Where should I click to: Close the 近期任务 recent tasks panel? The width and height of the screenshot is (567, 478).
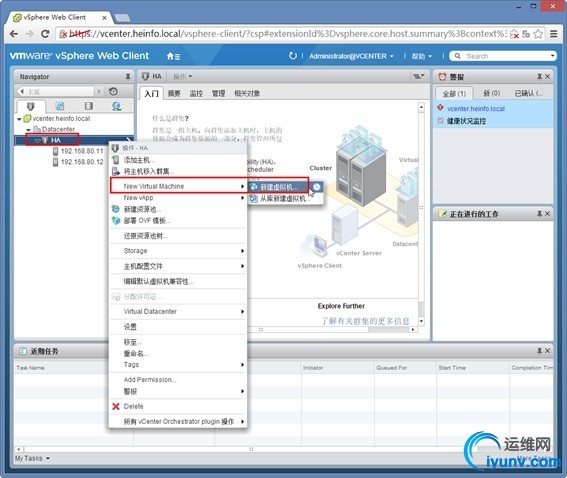pyautogui.click(x=547, y=351)
